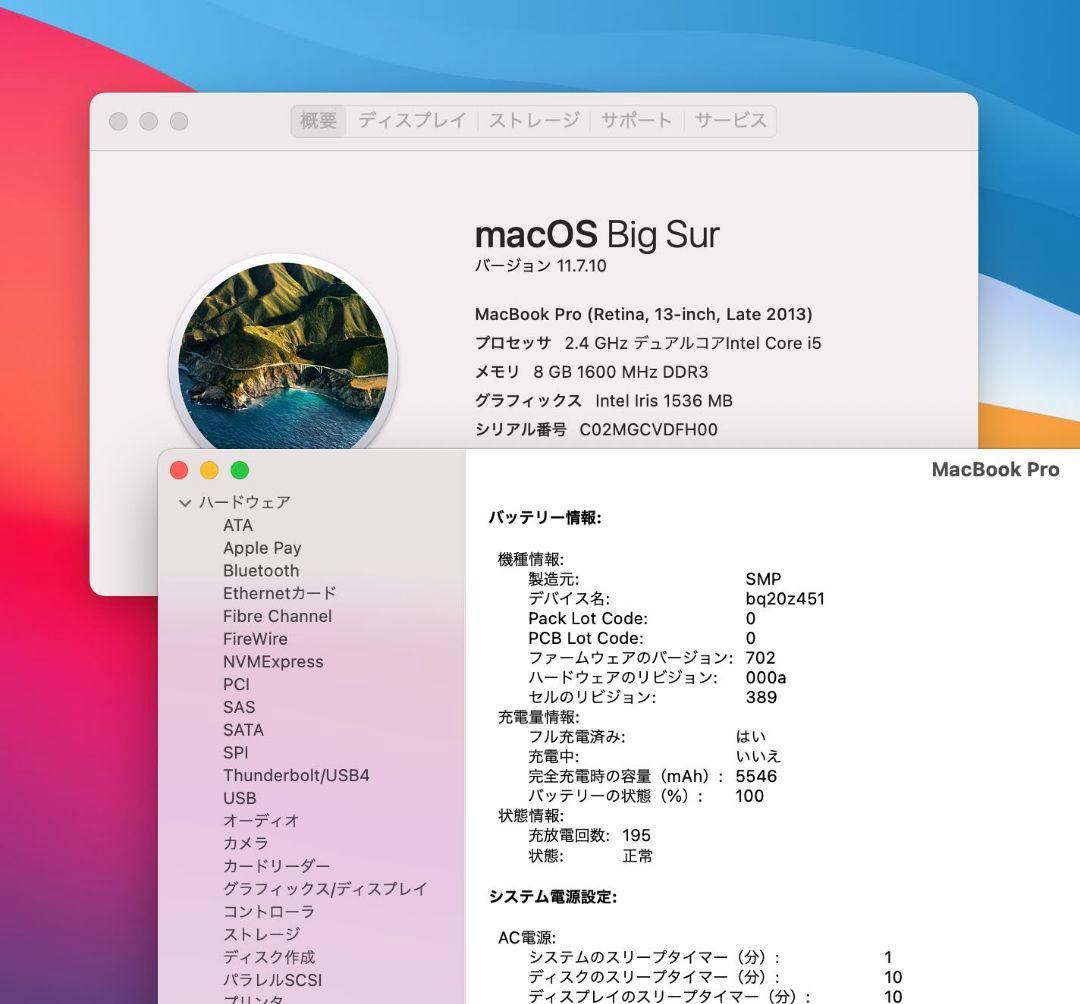Select FireWire in the sidebar
The image size is (1080, 1004).
(x=254, y=639)
